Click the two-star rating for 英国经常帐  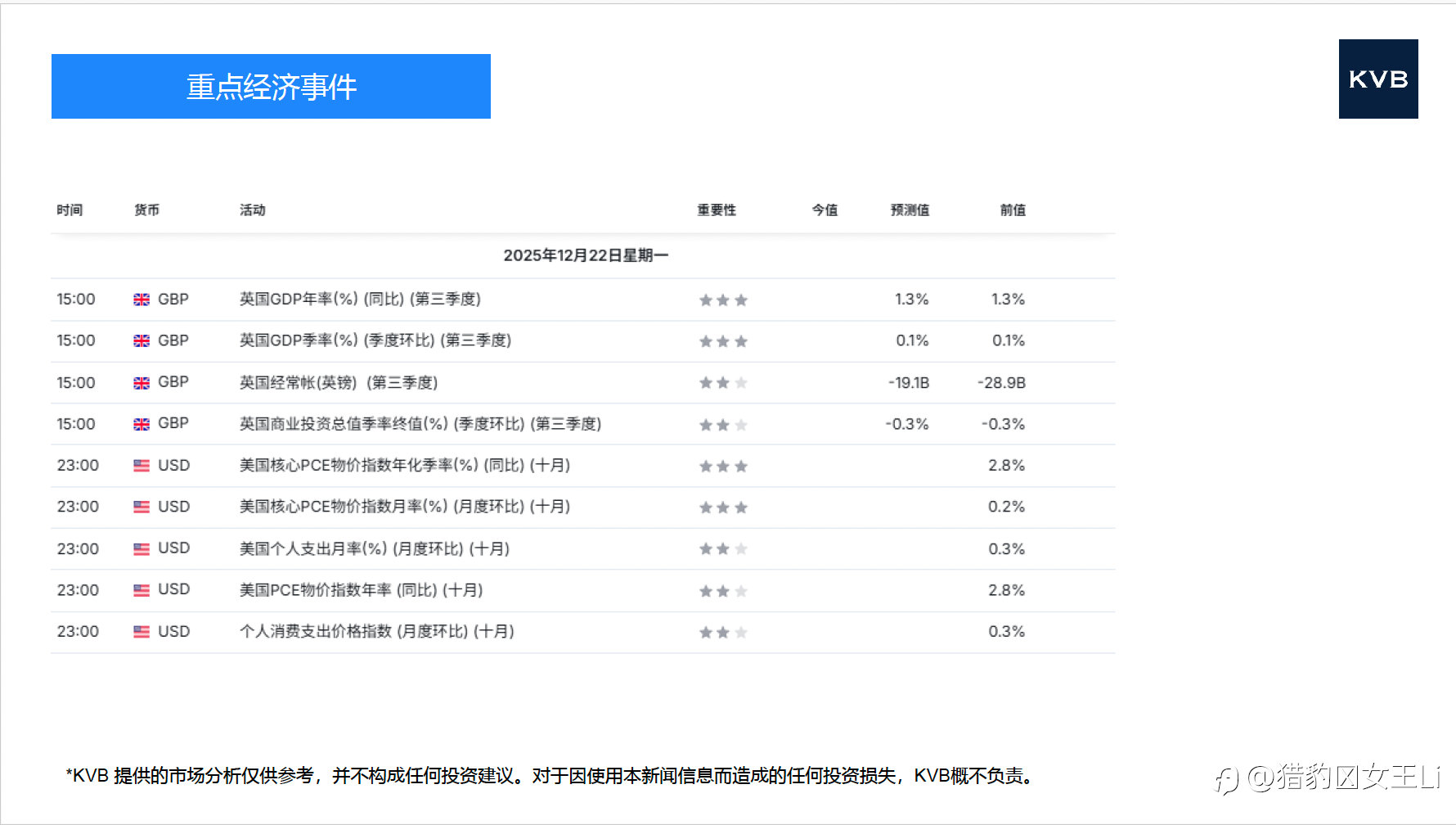pos(723,383)
